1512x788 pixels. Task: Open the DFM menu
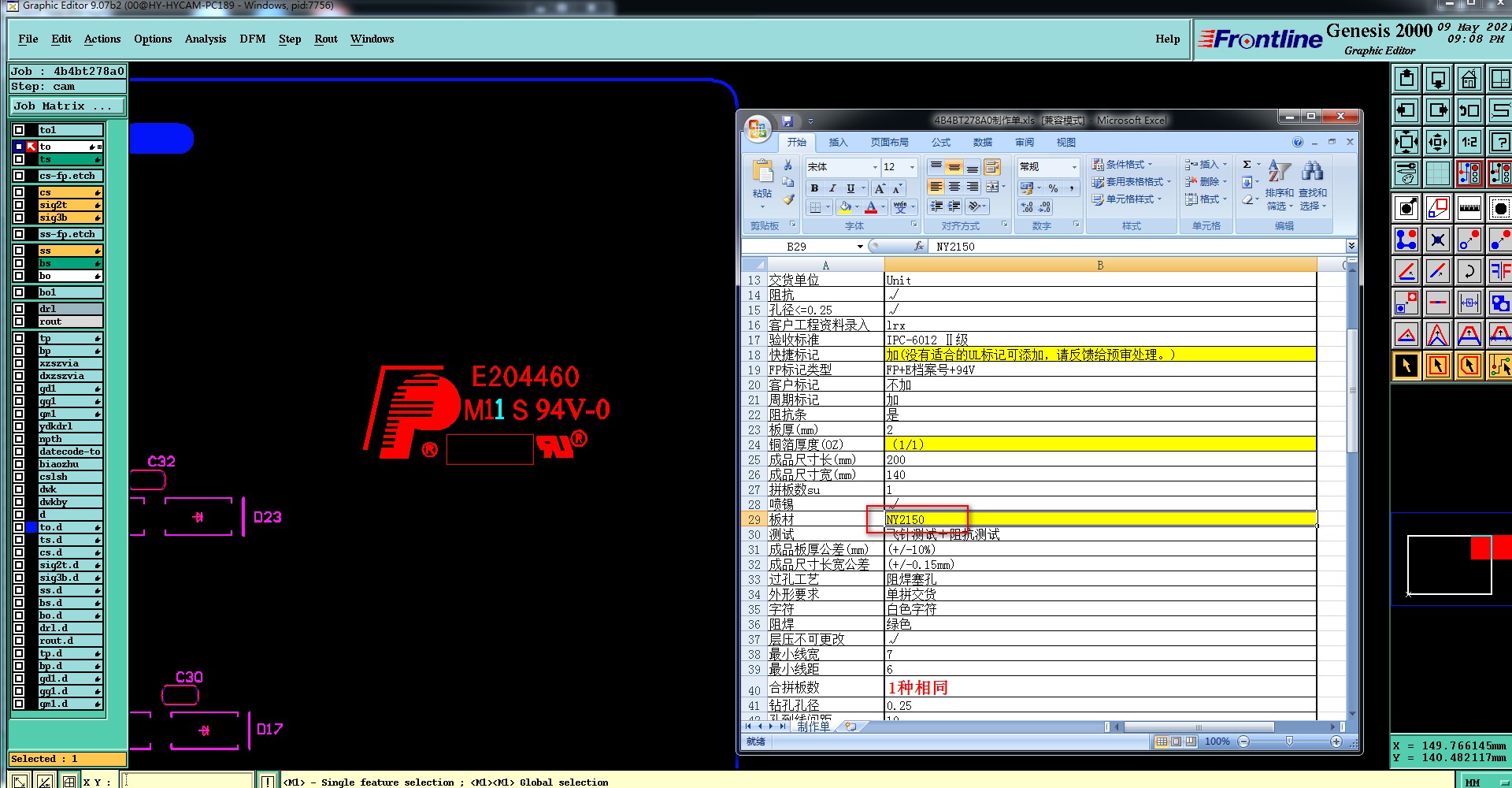click(x=253, y=39)
